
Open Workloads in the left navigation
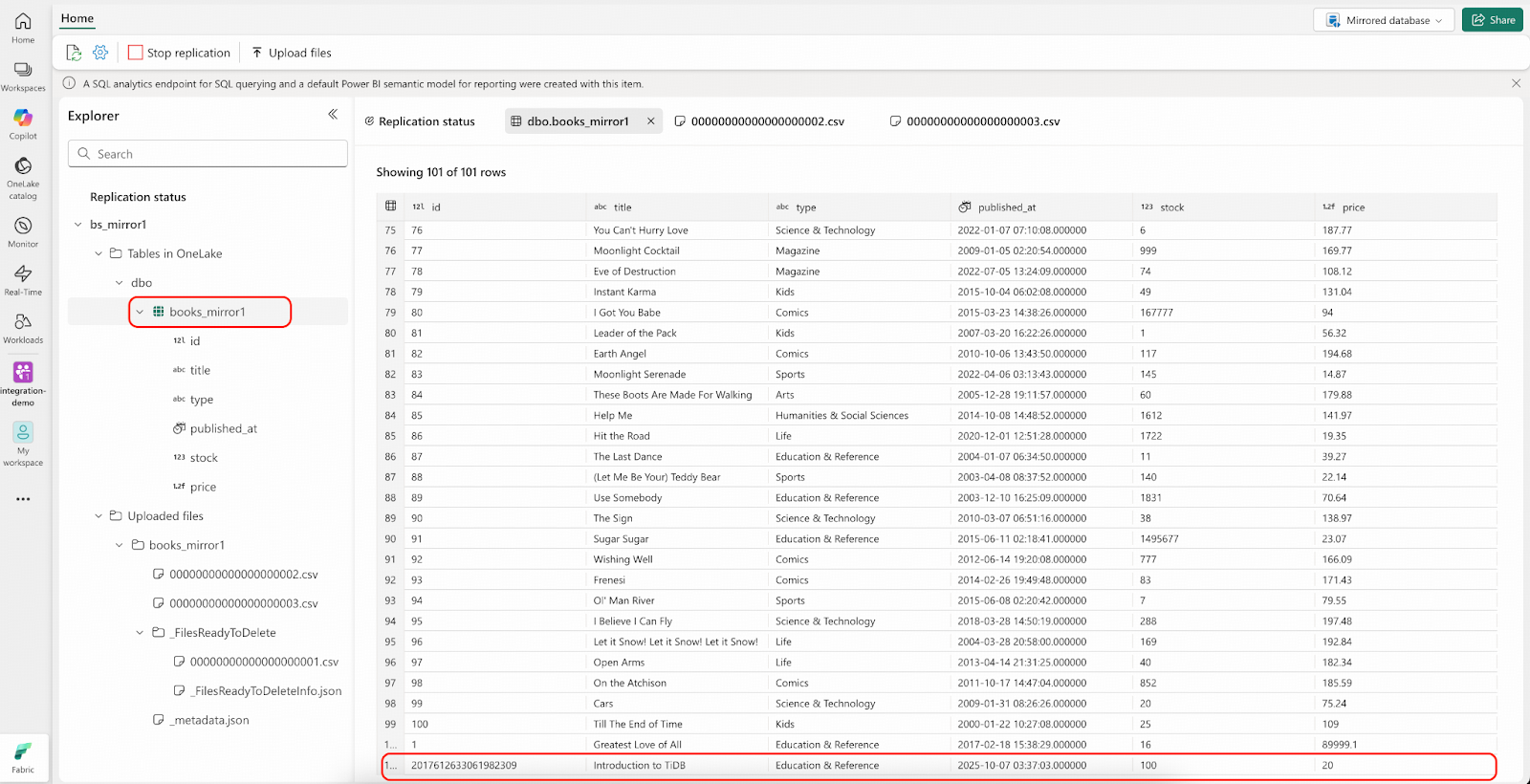click(23, 323)
